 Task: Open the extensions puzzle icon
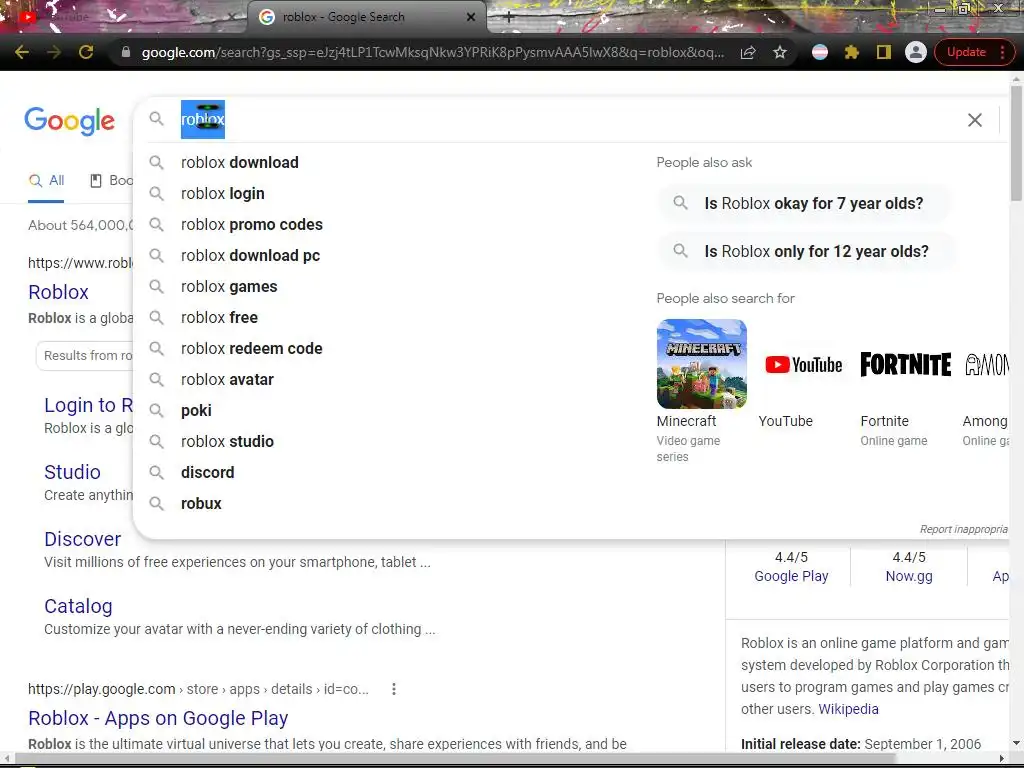pyautogui.click(x=852, y=52)
